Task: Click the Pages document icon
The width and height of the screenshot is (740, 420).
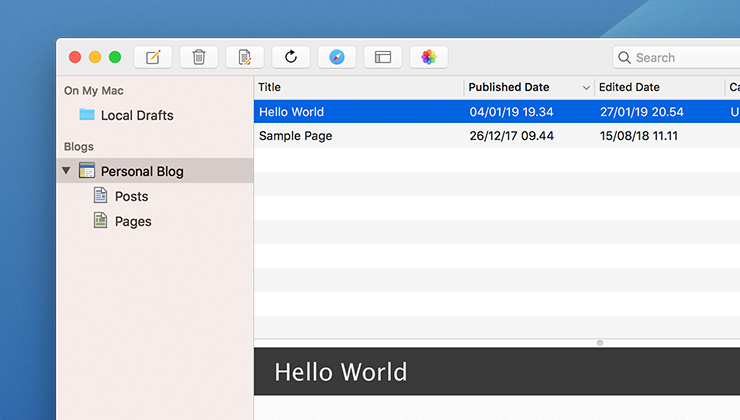Action: 100,220
